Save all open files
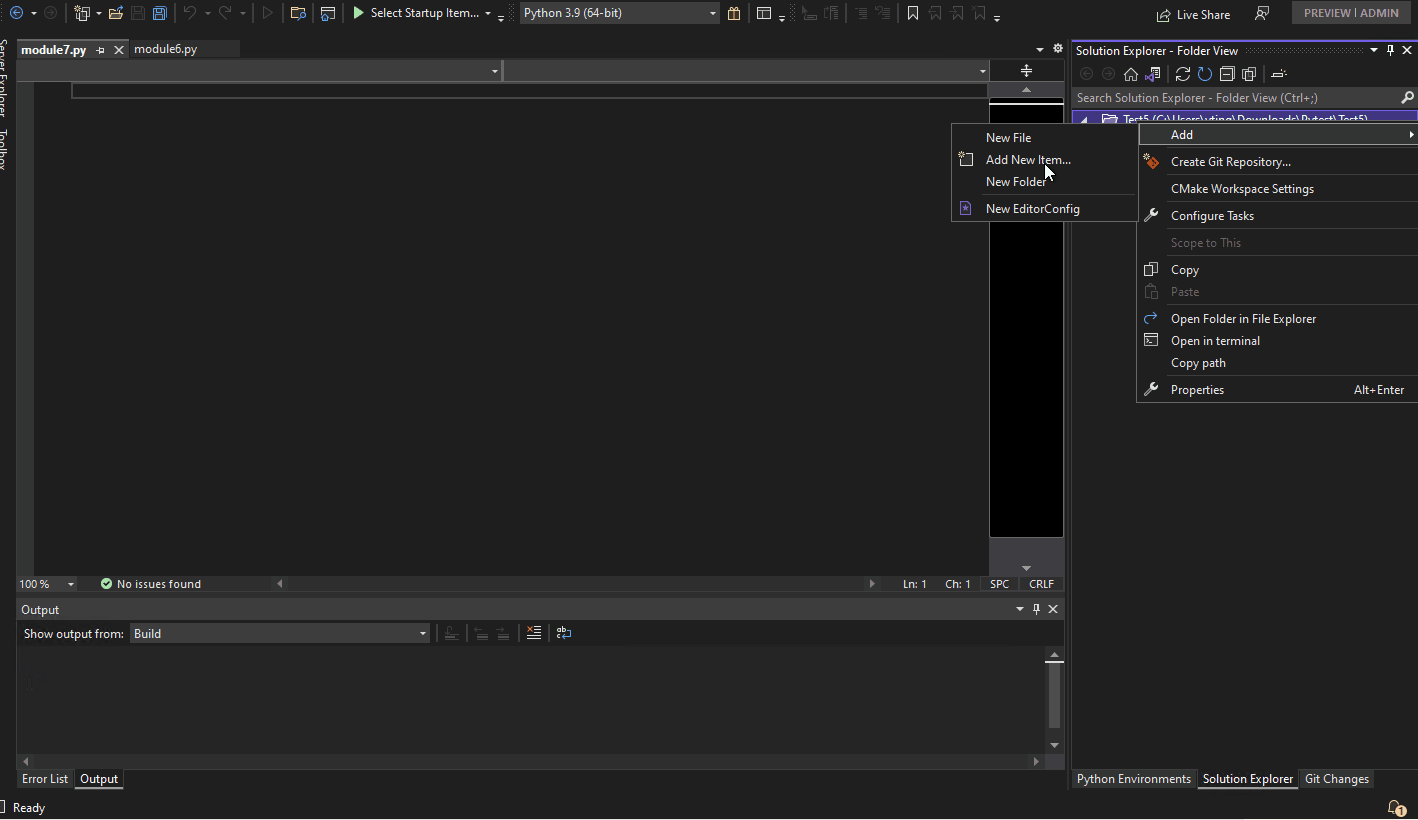Image resolution: width=1418 pixels, height=820 pixels. coord(159,12)
